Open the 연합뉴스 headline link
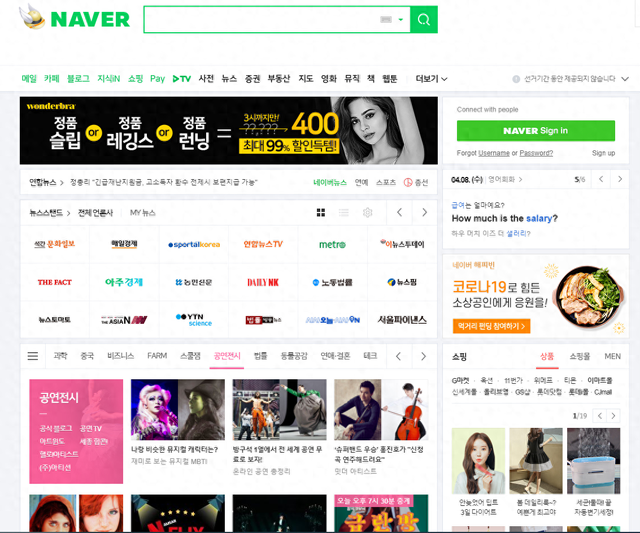Viewport: 640px width, 533px height. tap(164, 182)
